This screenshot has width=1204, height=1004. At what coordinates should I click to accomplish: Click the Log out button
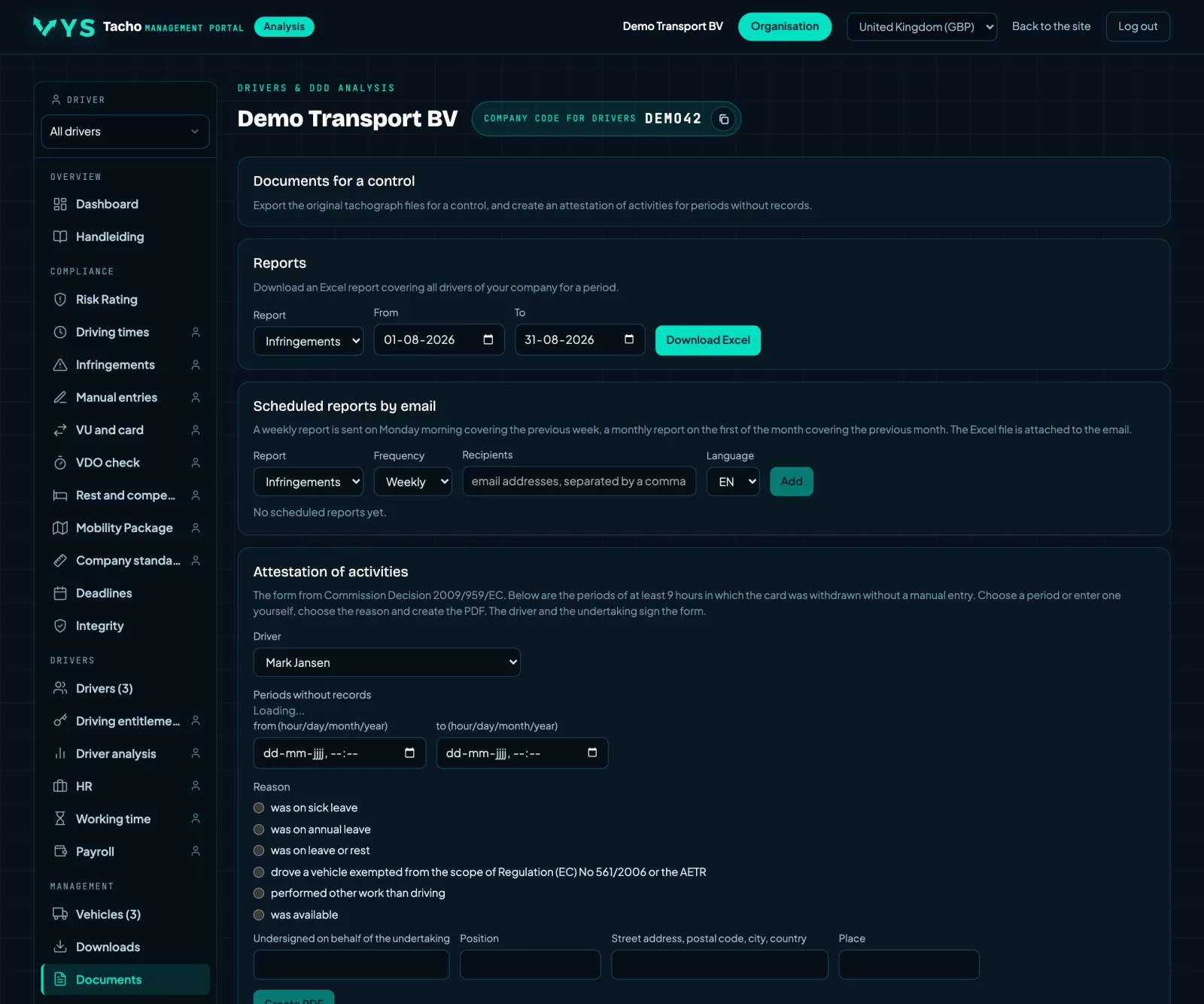pyautogui.click(x=1138, y=26)
